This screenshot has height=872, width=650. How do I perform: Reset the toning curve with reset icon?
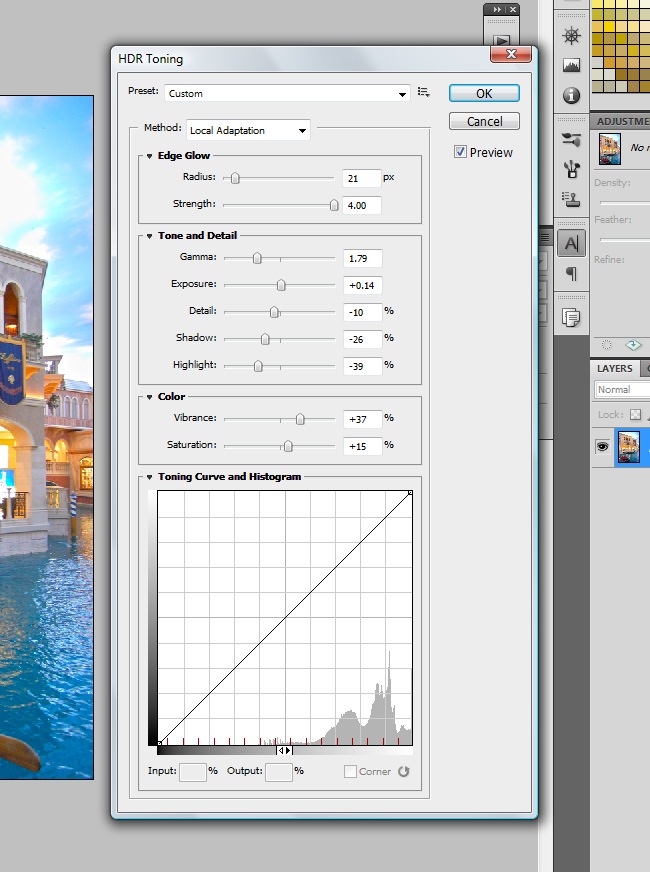tap(404, 772)
